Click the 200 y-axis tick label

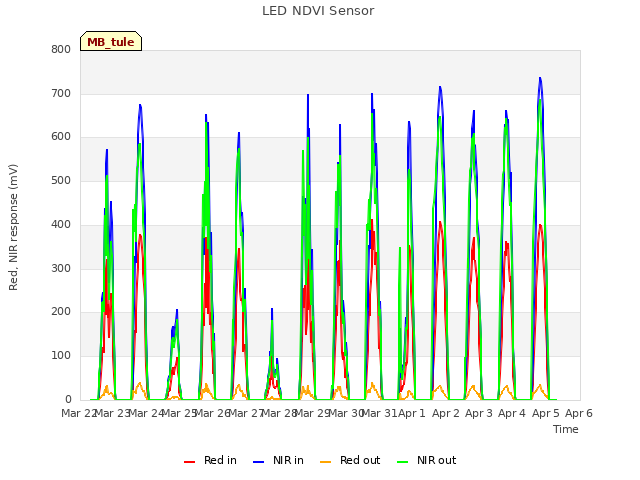(x=61, y=312)
